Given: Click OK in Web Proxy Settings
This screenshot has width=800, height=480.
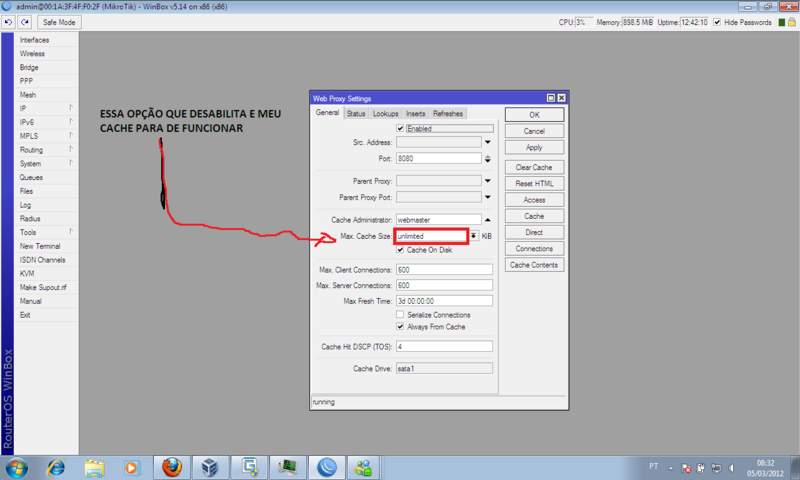Looking at the screenshot, I should pos(534,115).
